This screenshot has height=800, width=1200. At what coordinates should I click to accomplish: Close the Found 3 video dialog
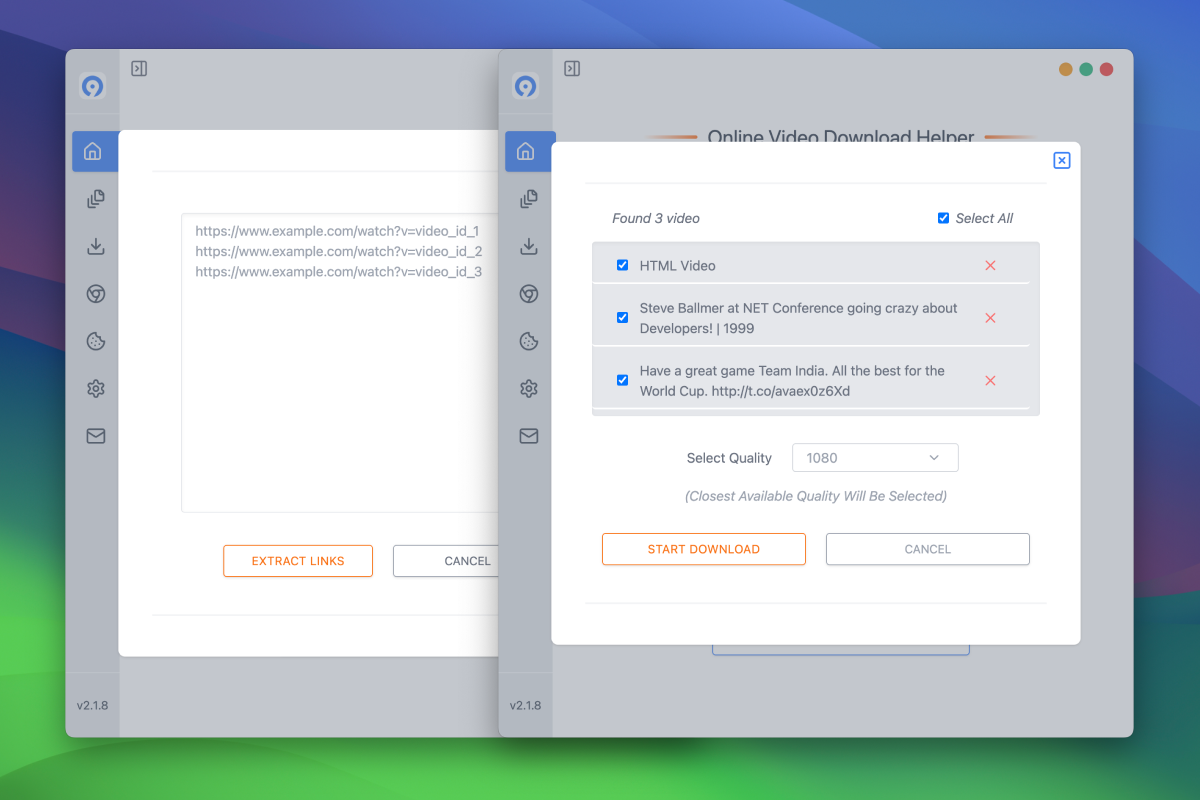[1061, 160]
